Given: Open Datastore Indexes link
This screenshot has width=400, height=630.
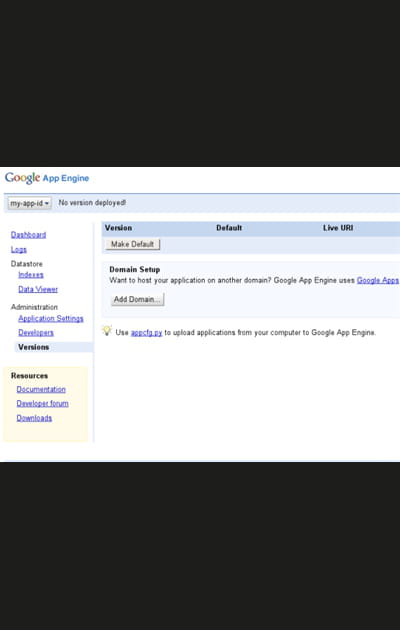Looking at the screenshot, I should coord(31,275).
